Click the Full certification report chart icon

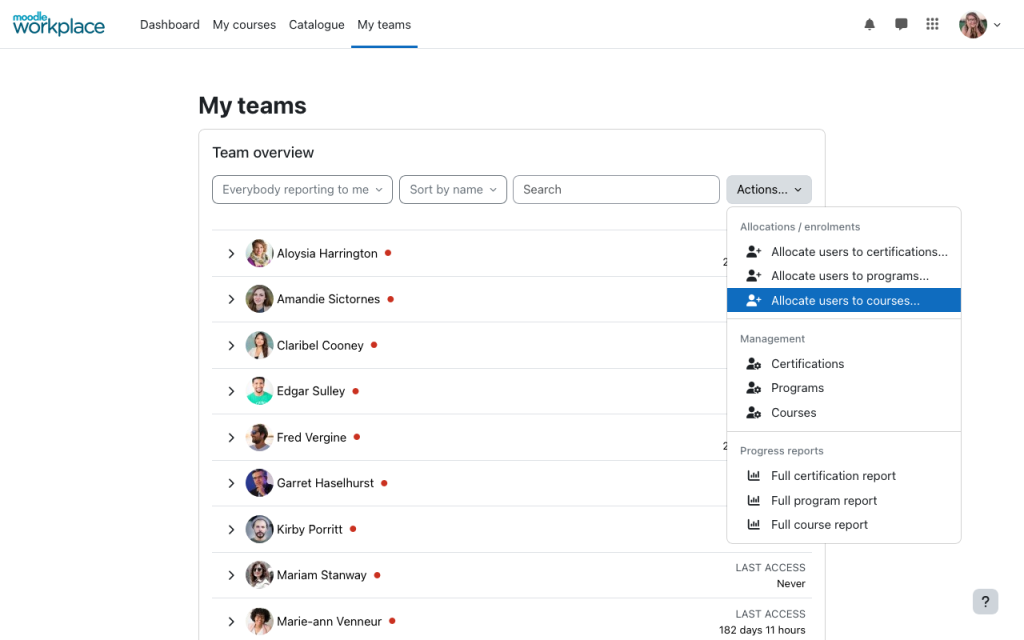(754, 475)
